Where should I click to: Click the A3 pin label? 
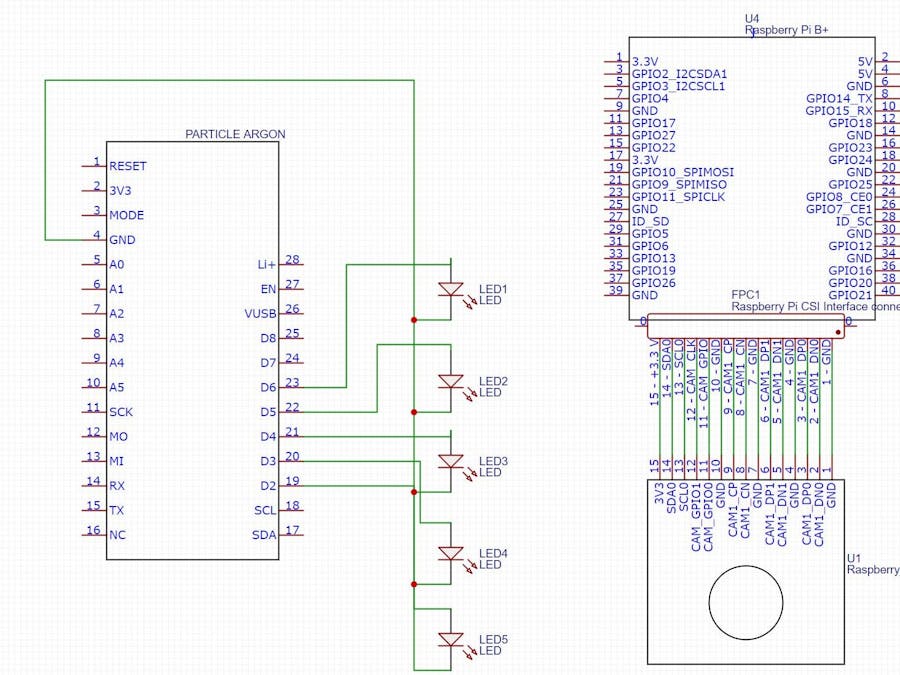(117, 338)
